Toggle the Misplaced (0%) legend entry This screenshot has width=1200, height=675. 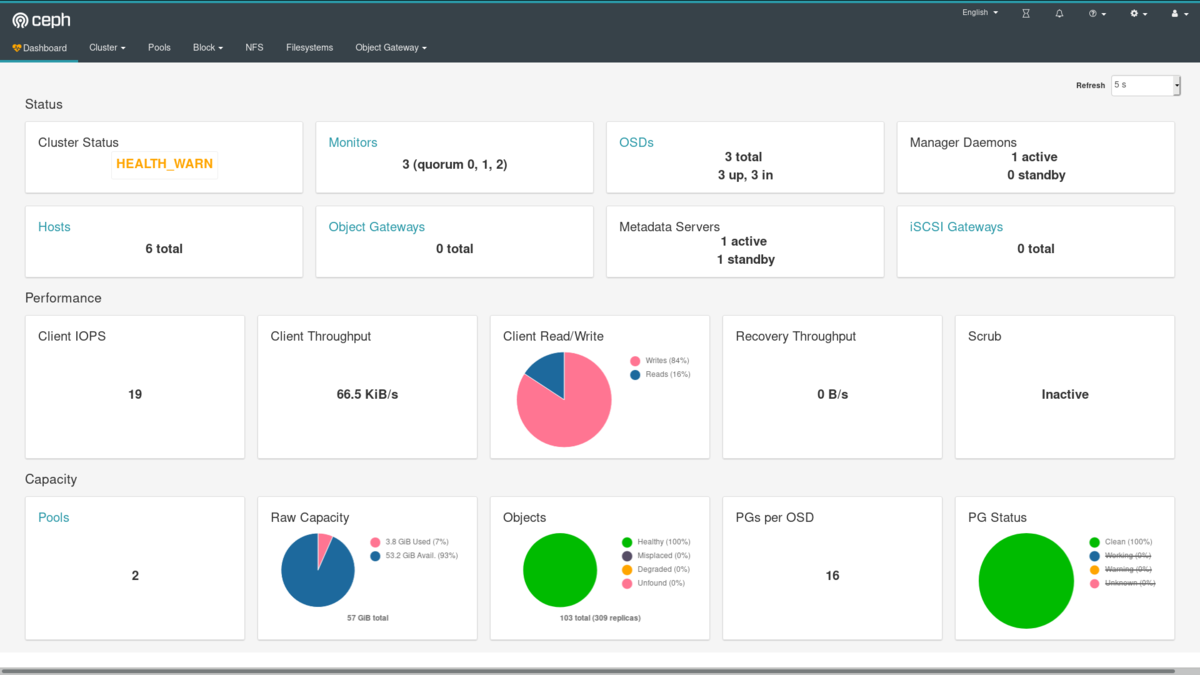(x=656, y=556)
